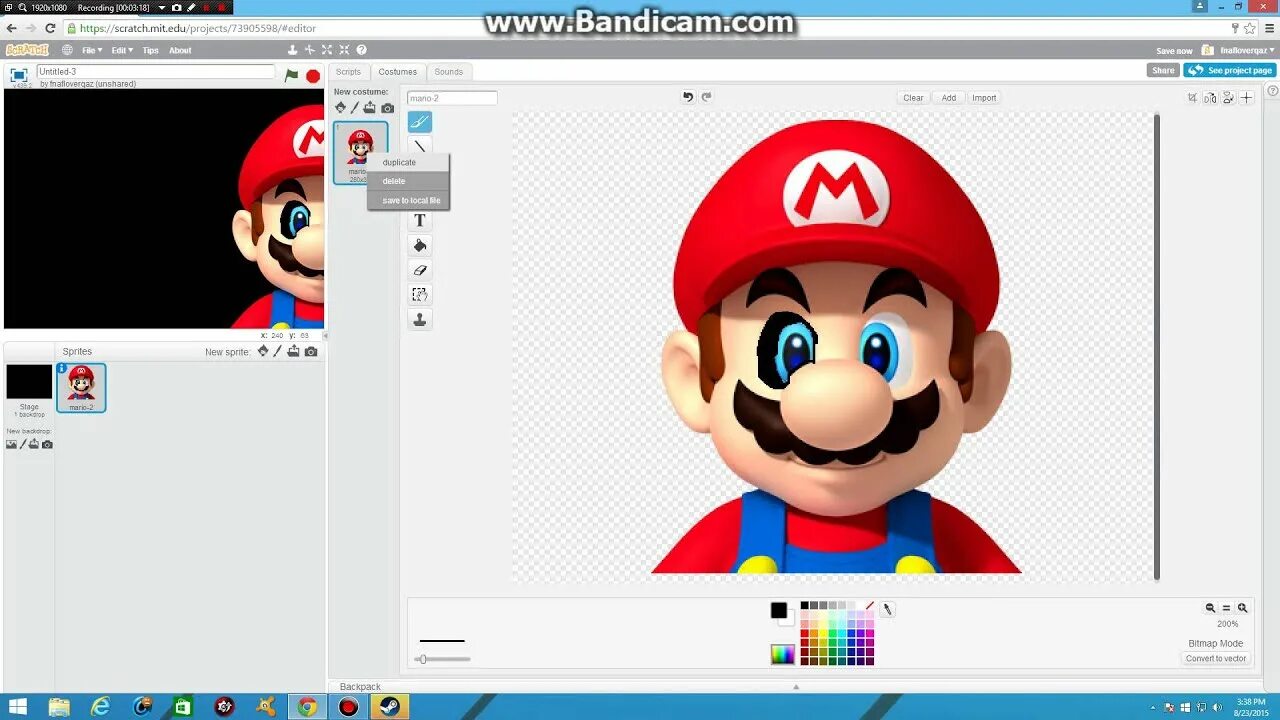Image resolution: width=1280 pixels, height=720 pixels.
Task: Click Convert to vector
Action: (1216, 658)
